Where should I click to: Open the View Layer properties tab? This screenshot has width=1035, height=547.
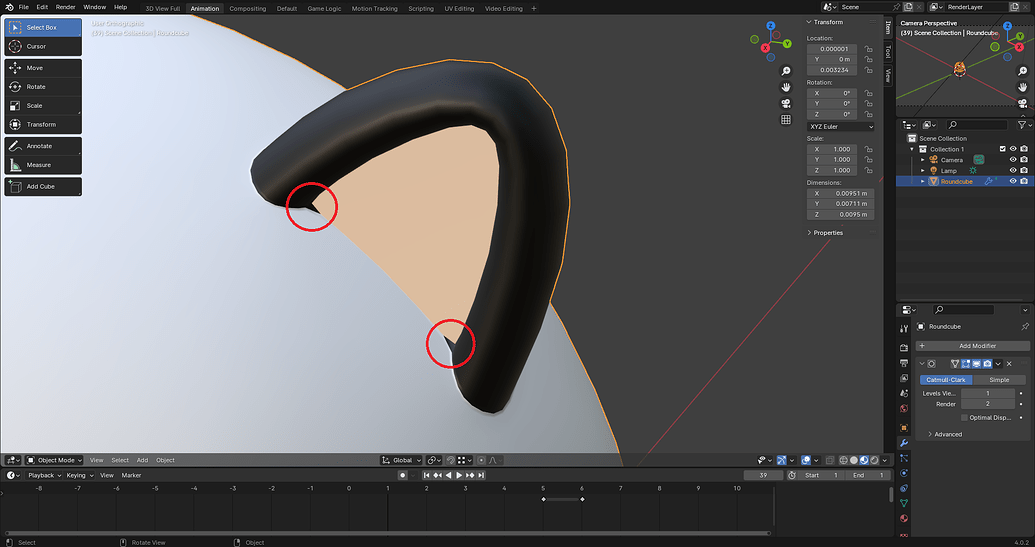click(x=904, y=378)
